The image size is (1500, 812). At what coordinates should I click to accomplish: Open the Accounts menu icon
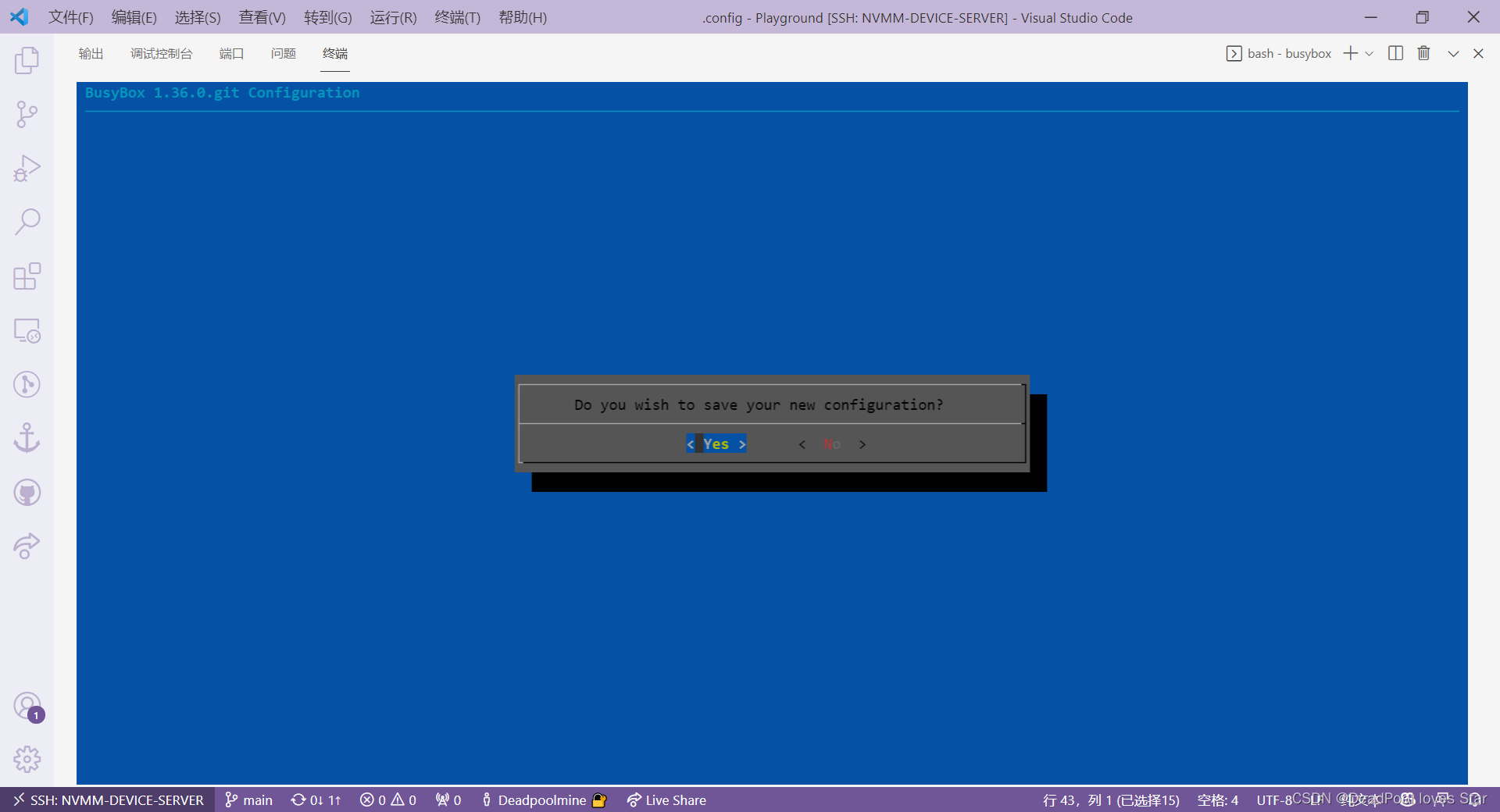pyautogui.click(x=27, y=707)
